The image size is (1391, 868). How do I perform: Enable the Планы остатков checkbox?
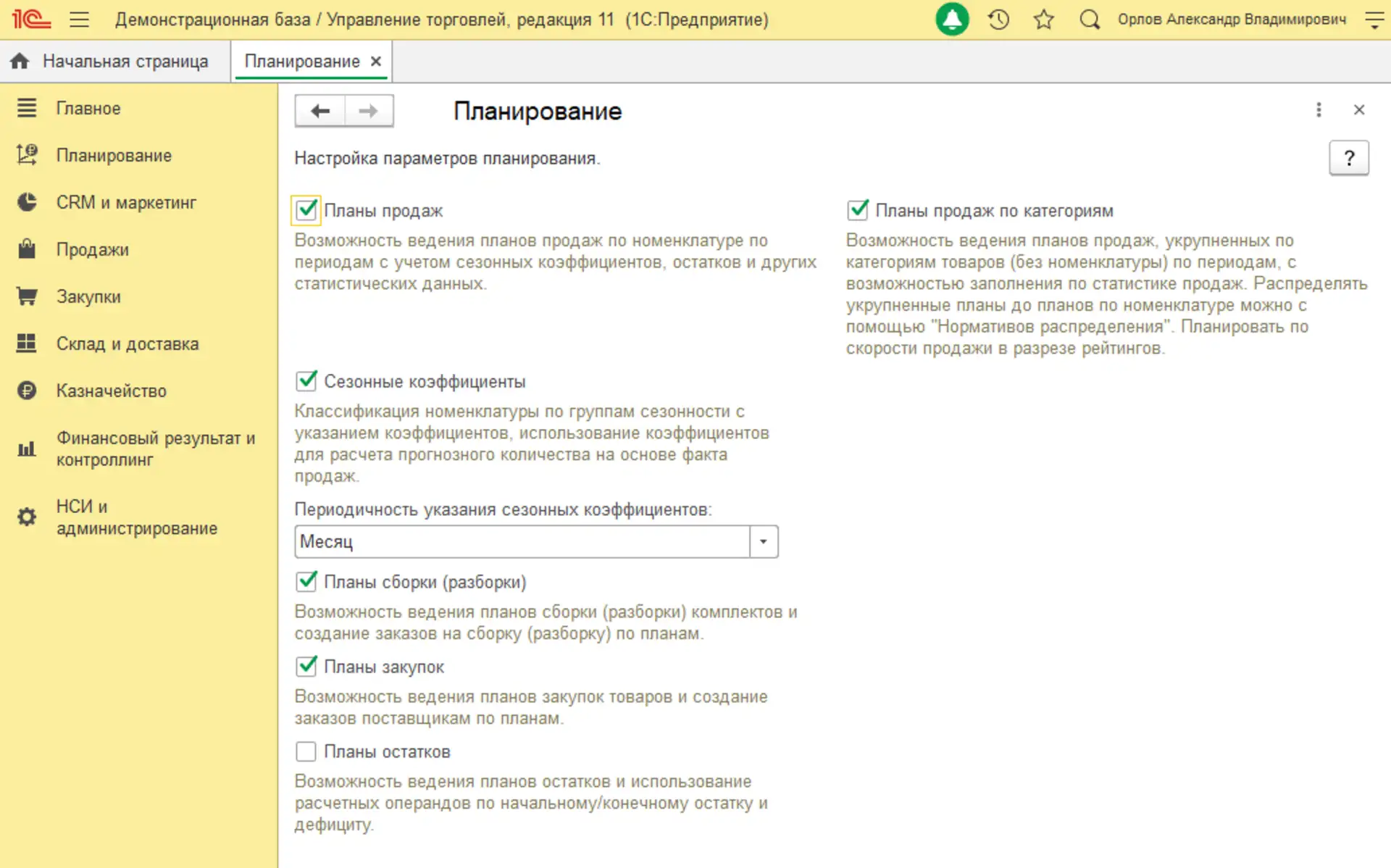pos(305,751)
